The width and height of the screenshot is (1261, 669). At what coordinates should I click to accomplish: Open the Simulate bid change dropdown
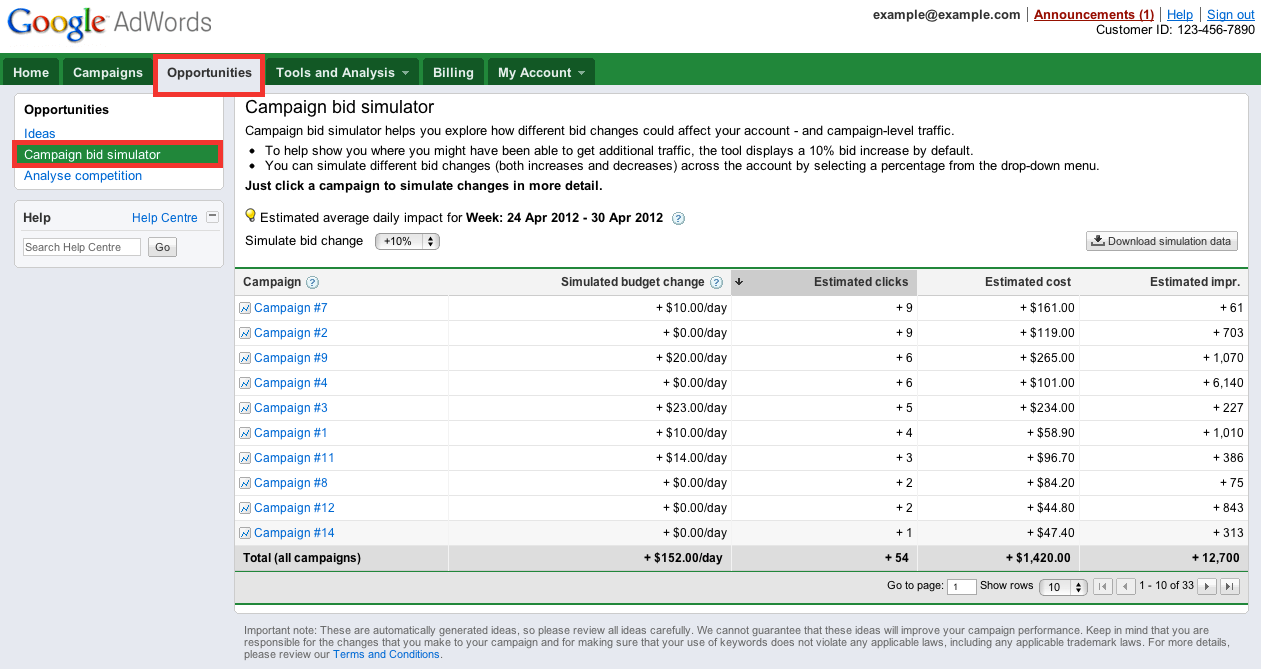pos(407,241)
